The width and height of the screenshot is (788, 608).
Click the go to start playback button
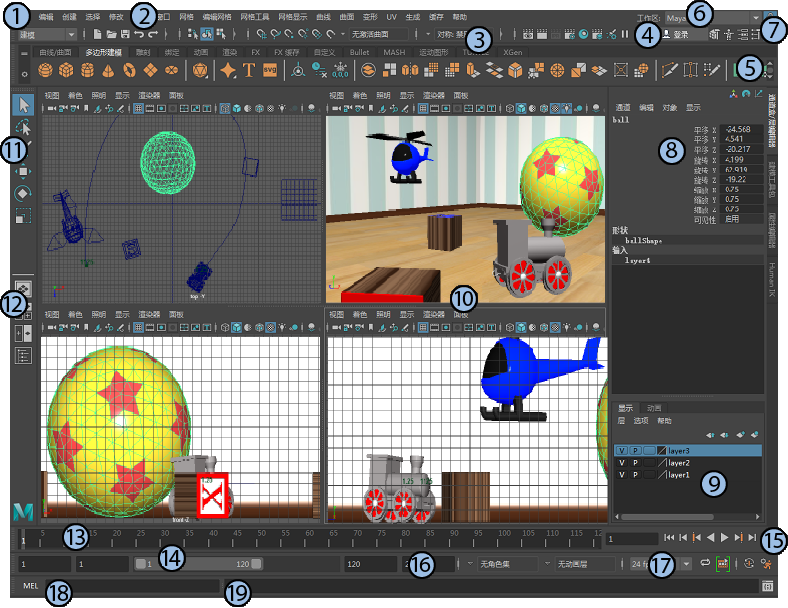click(x=668, y=538)
